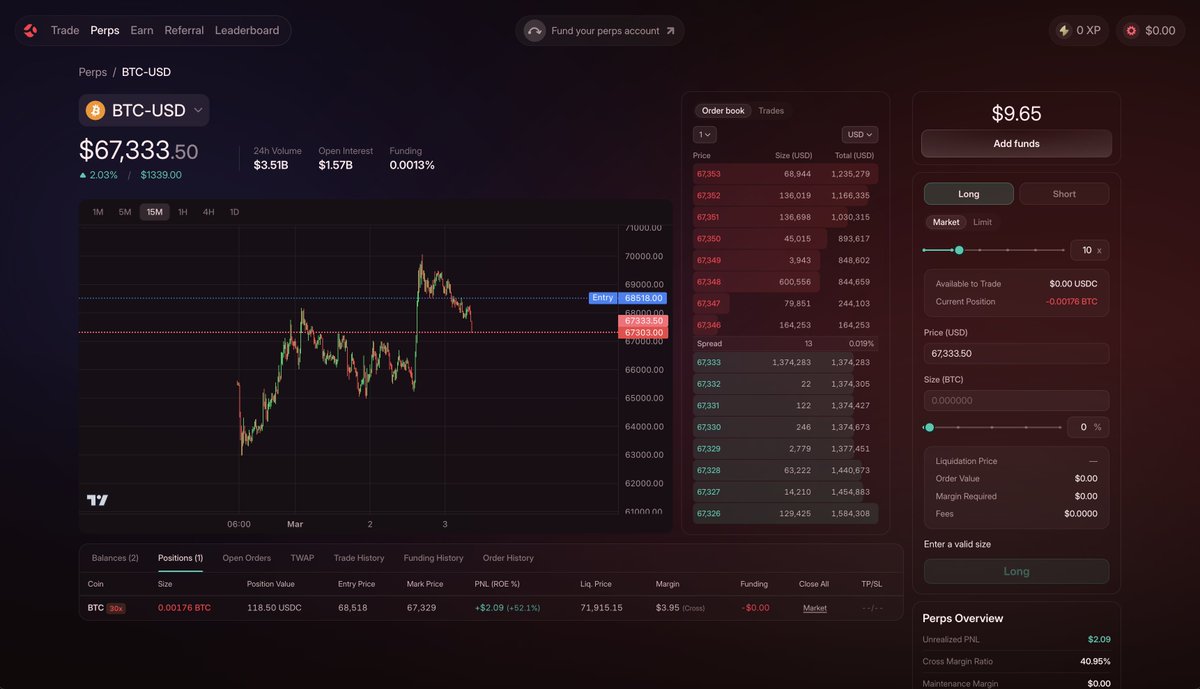
Task: Click the Add funds button
Action: (1016, 144)
